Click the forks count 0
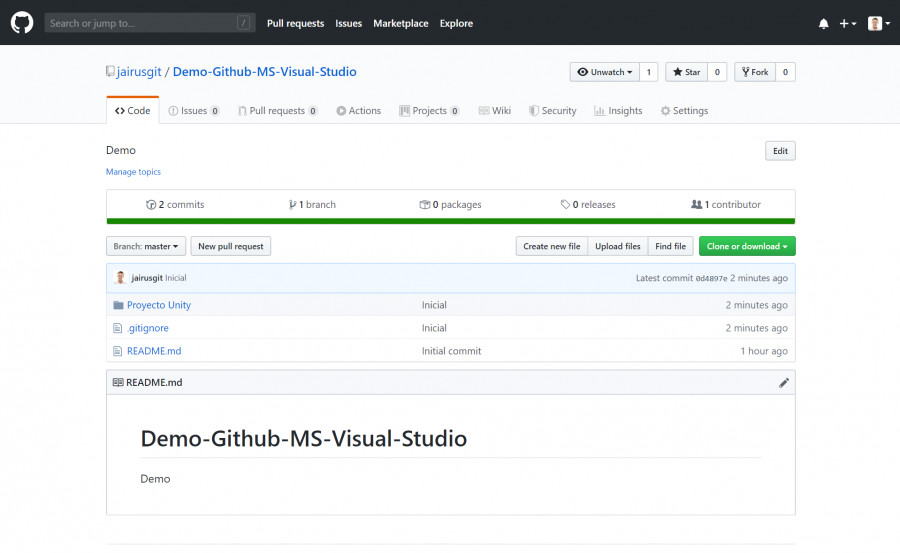This screenshot has width=900, height=553. 785,72
